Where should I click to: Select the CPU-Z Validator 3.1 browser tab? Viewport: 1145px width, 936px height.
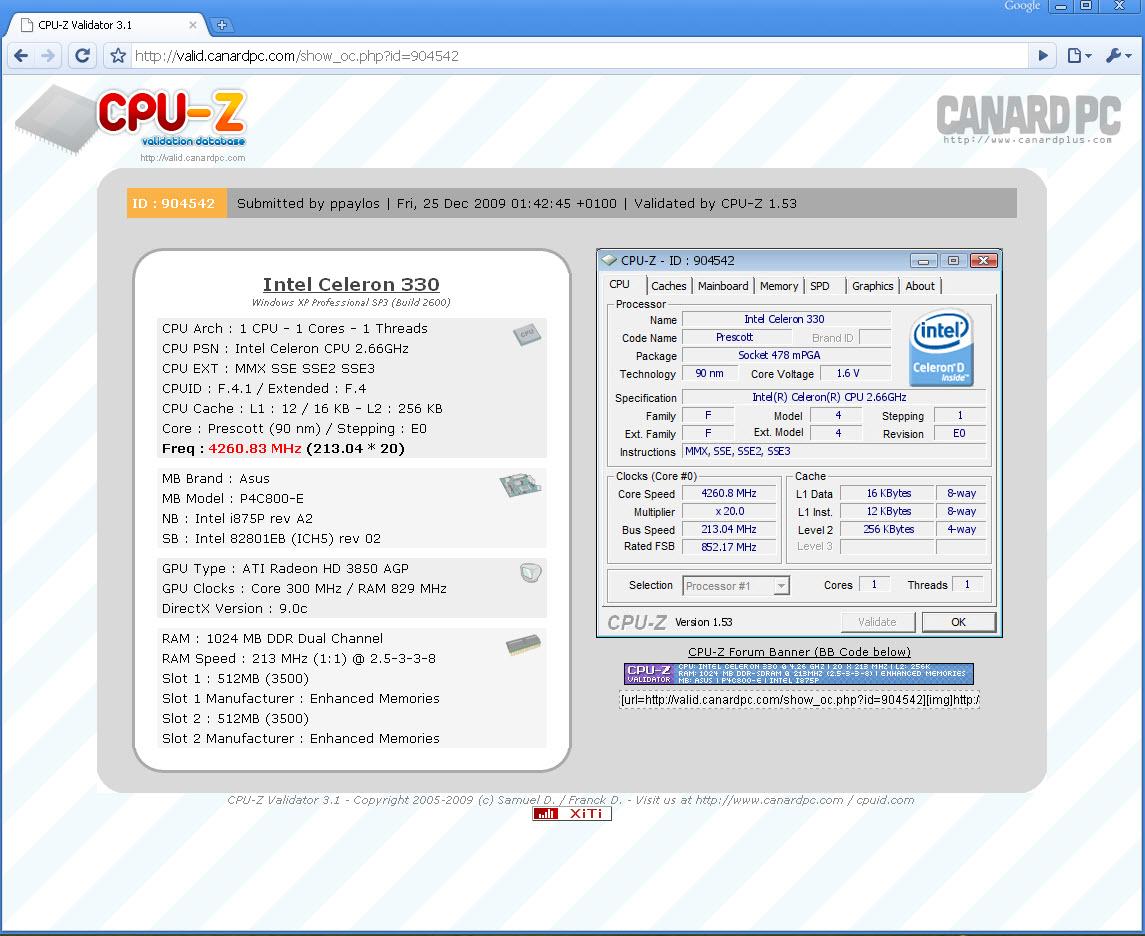click(106, 25)
